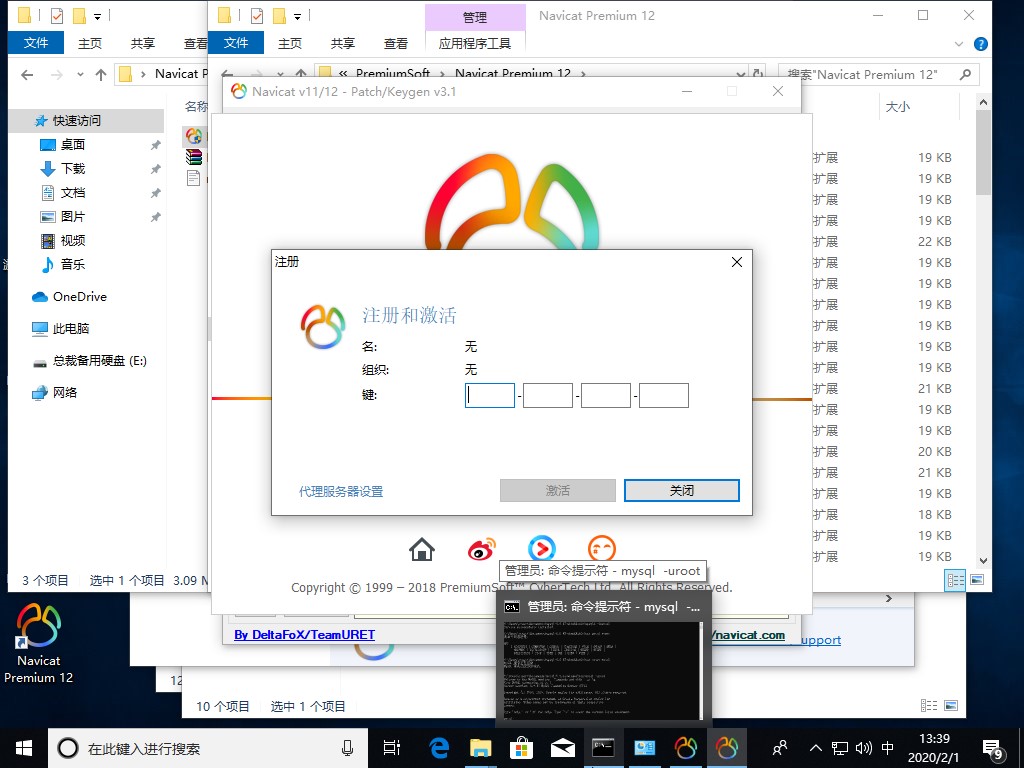The width and height of the screenshot is (1024, 768).
Task: Open quick access toolbar dropdown in Navicat Premium 12 window
Action: [297, 16]
